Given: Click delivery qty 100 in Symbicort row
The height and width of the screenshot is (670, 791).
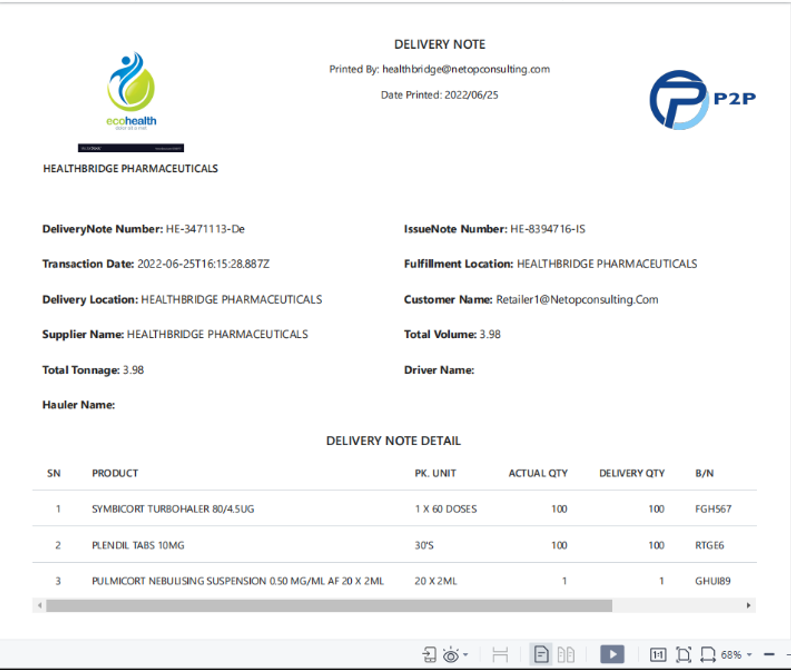Looking at the screenshot, I should (x=656, y=509).
